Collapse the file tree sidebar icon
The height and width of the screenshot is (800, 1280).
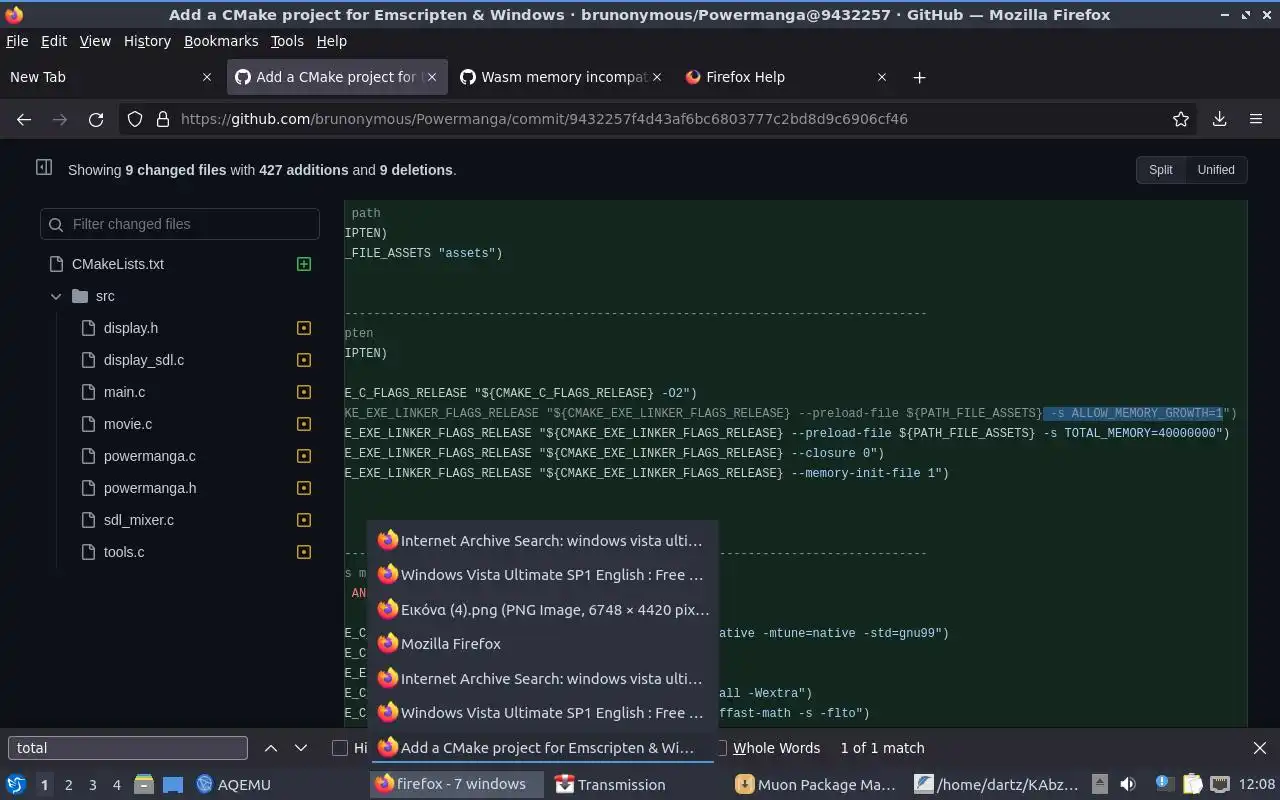click(x=44, y=168)
